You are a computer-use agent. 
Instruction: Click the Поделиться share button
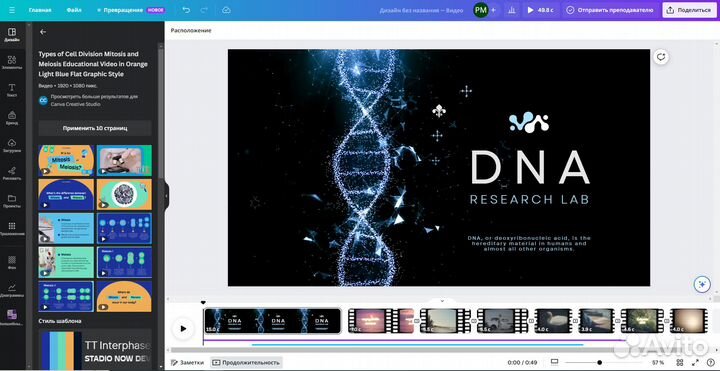(x=689, y=10)
